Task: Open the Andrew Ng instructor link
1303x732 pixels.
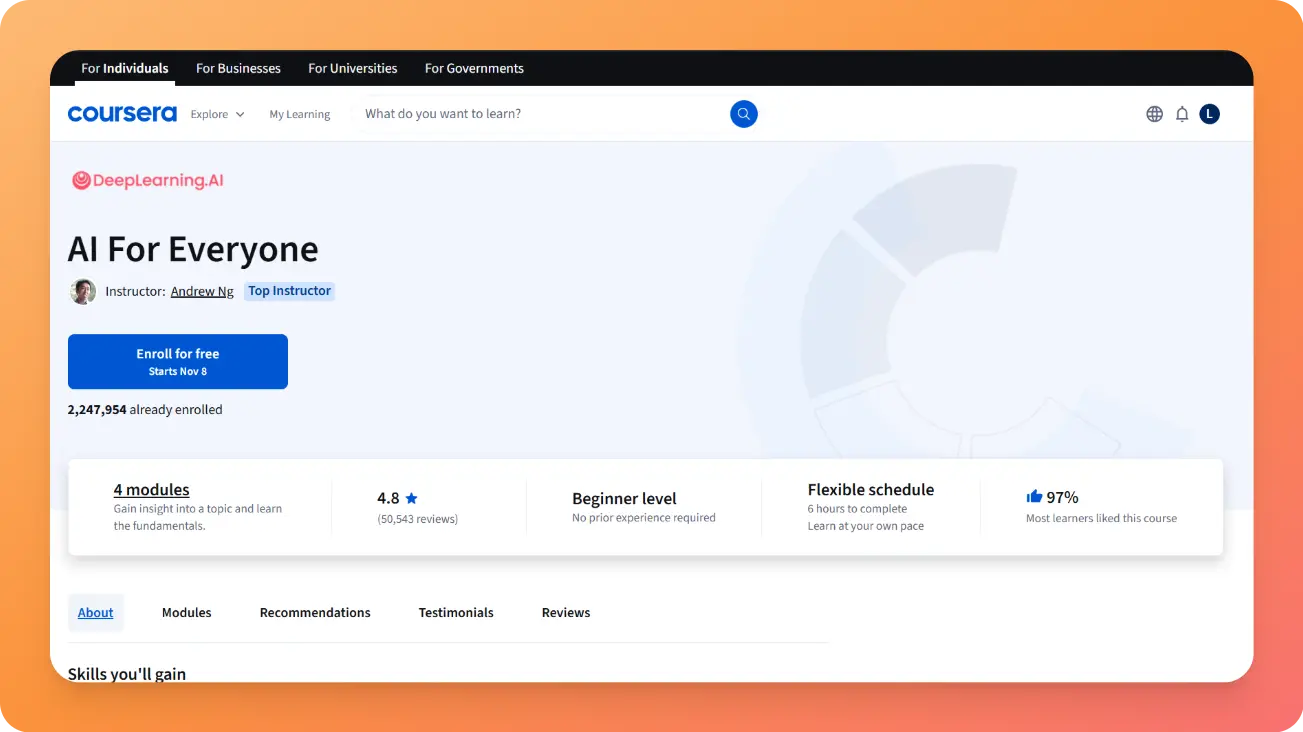Action: [x=202, y=291]
